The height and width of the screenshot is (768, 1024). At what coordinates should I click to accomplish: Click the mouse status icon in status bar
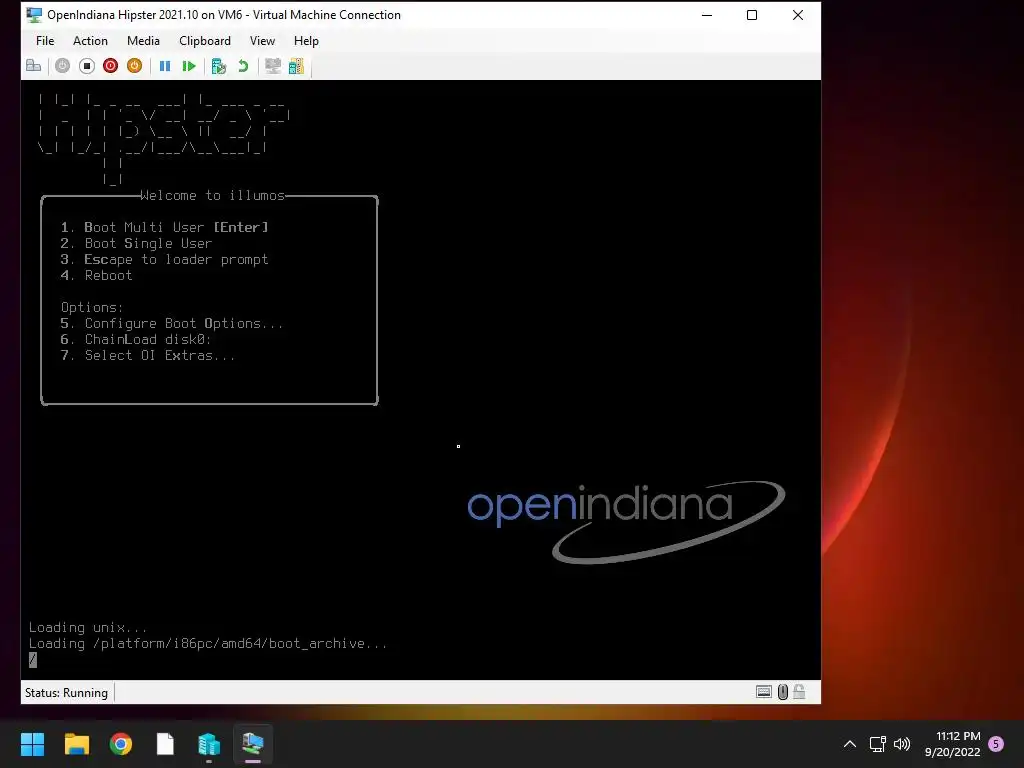pyautogui.click(x=782, y=692)
